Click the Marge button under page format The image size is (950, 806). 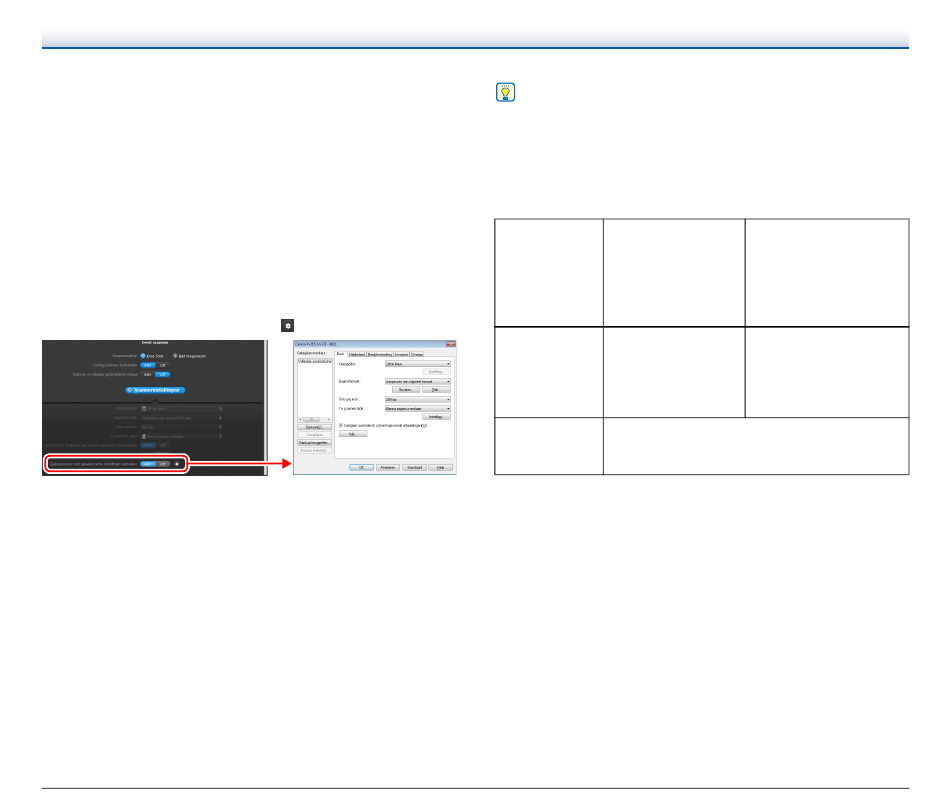pyautogui.click(x=436, y=390)
